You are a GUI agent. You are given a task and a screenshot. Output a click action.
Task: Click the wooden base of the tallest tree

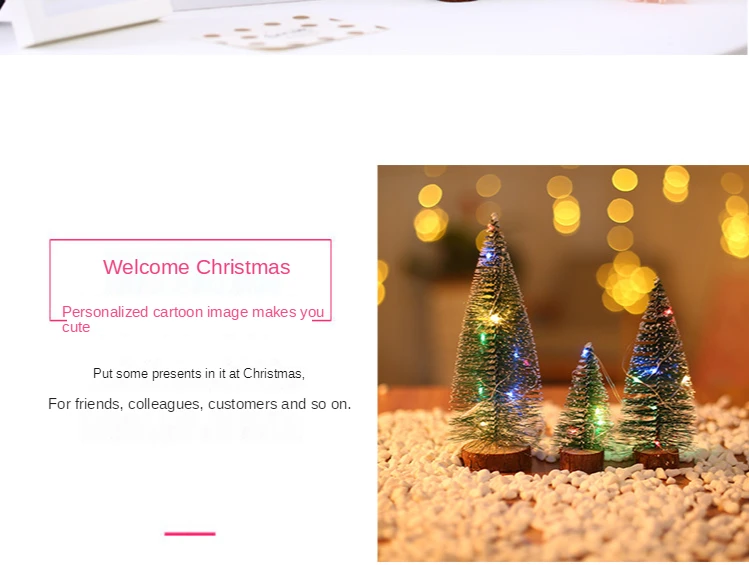496,457
